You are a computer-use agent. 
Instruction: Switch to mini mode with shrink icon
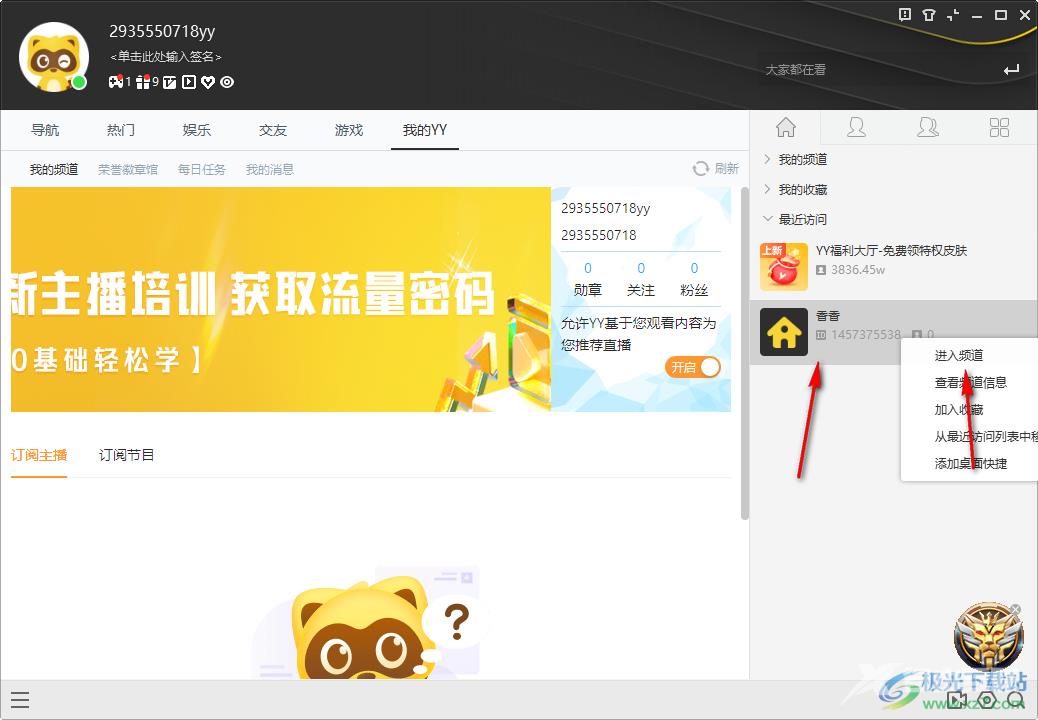[953, 15]
